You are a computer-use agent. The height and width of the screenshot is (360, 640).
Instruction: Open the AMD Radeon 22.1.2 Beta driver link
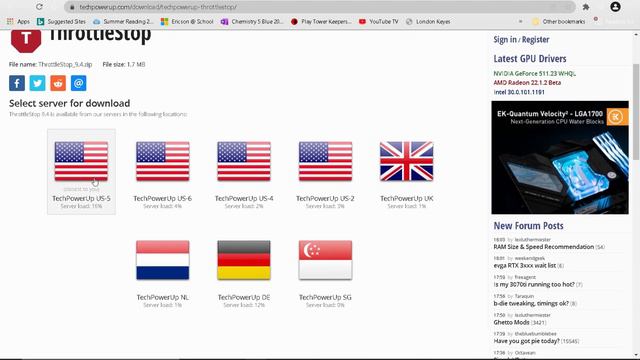click(527, 83)
